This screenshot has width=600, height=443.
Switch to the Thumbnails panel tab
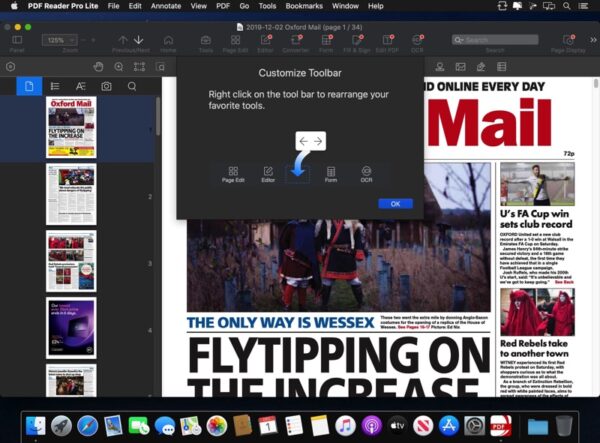click(29, 86)
